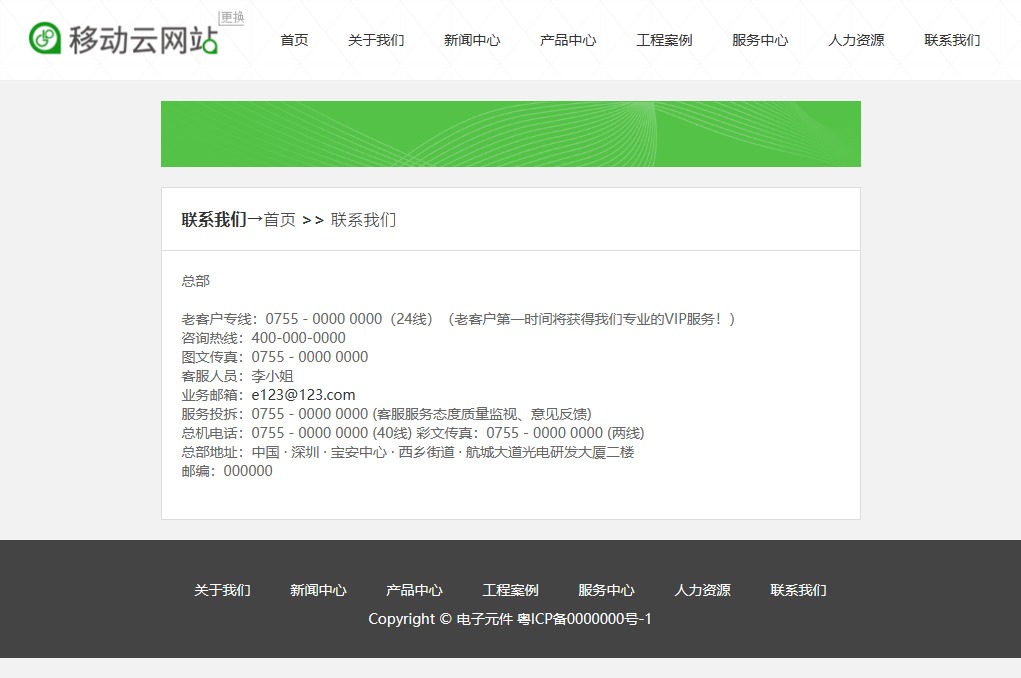Open 人力资源 in the top navigation
The width and height of the screenshot is (1021, 678).
point(856,40)
